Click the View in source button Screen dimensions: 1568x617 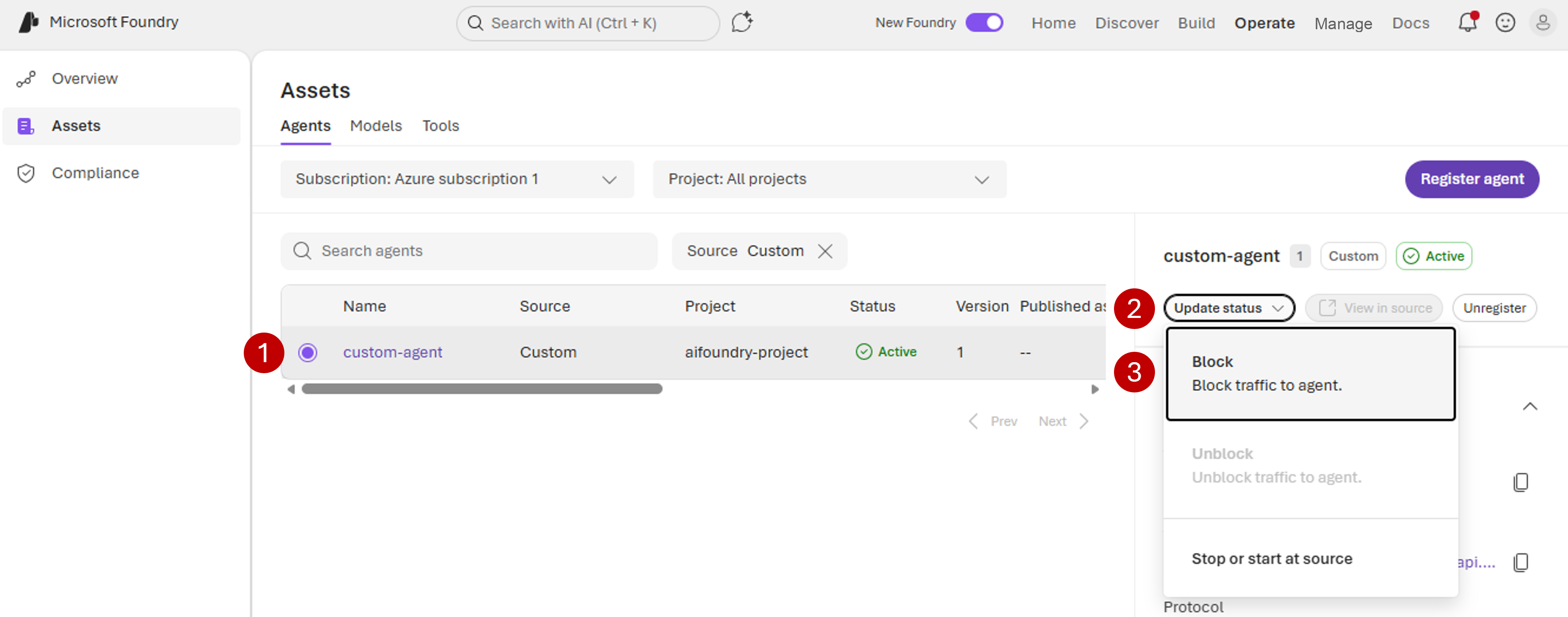[1374, 308]
